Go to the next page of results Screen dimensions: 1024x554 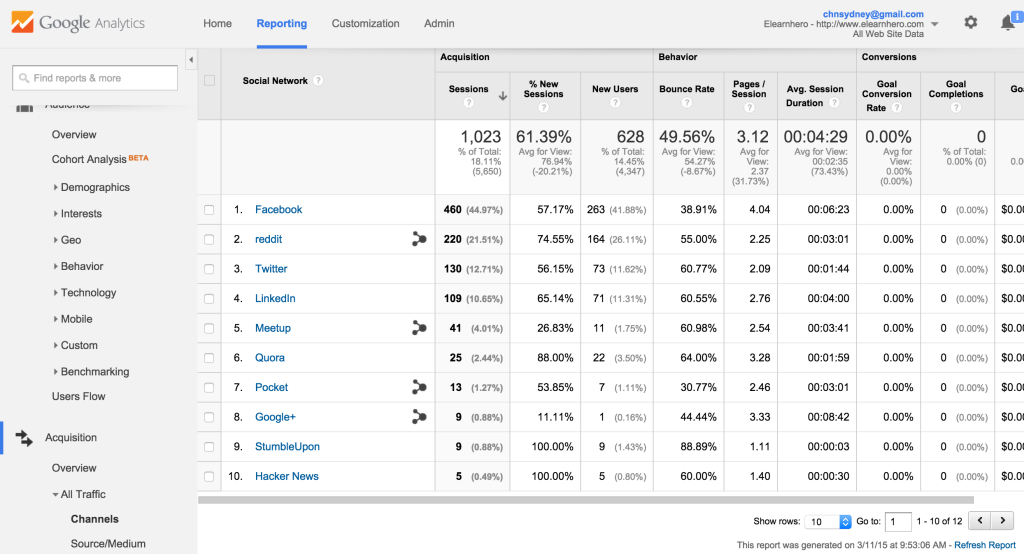point(1002,521)
